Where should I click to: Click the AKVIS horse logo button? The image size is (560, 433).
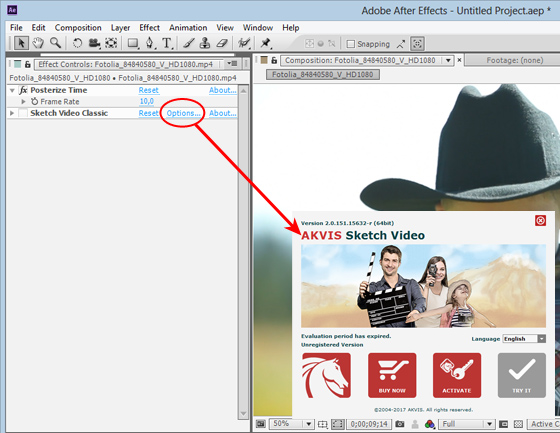[x=326, y=375]
